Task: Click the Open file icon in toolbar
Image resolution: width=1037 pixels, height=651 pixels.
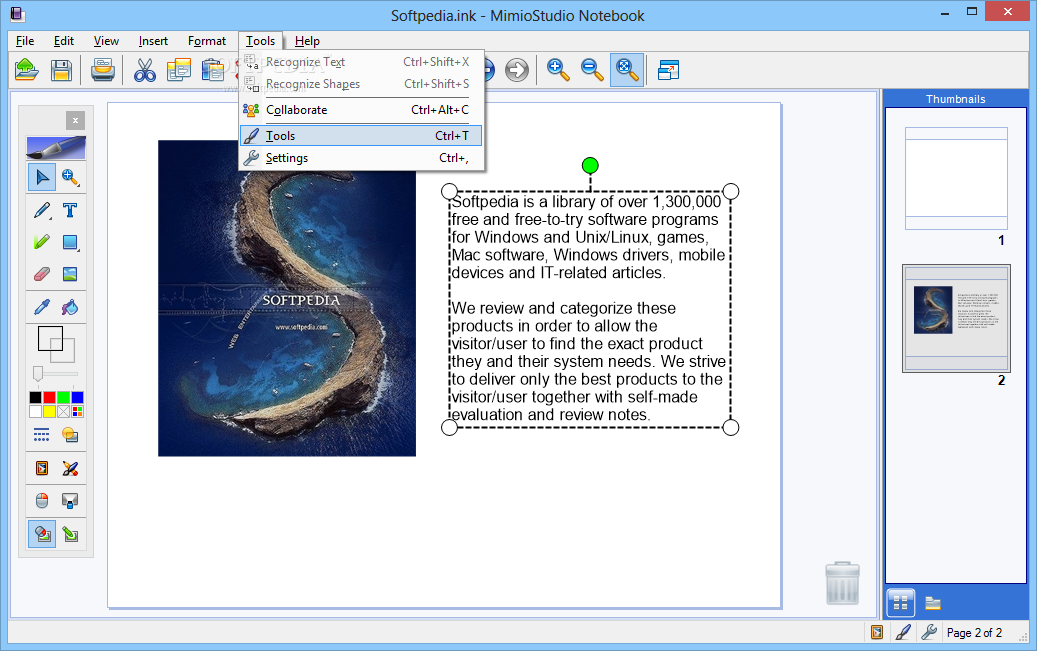Action: pos(26,69)
